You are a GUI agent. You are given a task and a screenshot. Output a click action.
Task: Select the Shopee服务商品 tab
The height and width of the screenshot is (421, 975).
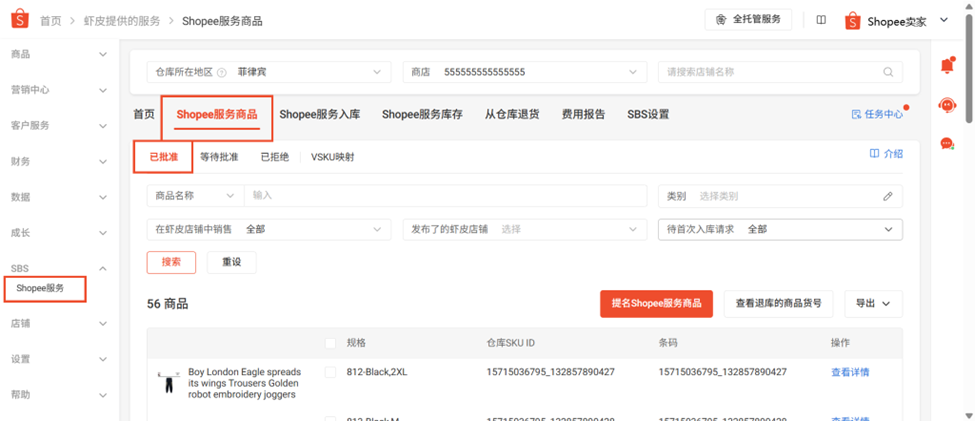[x=216, y=114]
